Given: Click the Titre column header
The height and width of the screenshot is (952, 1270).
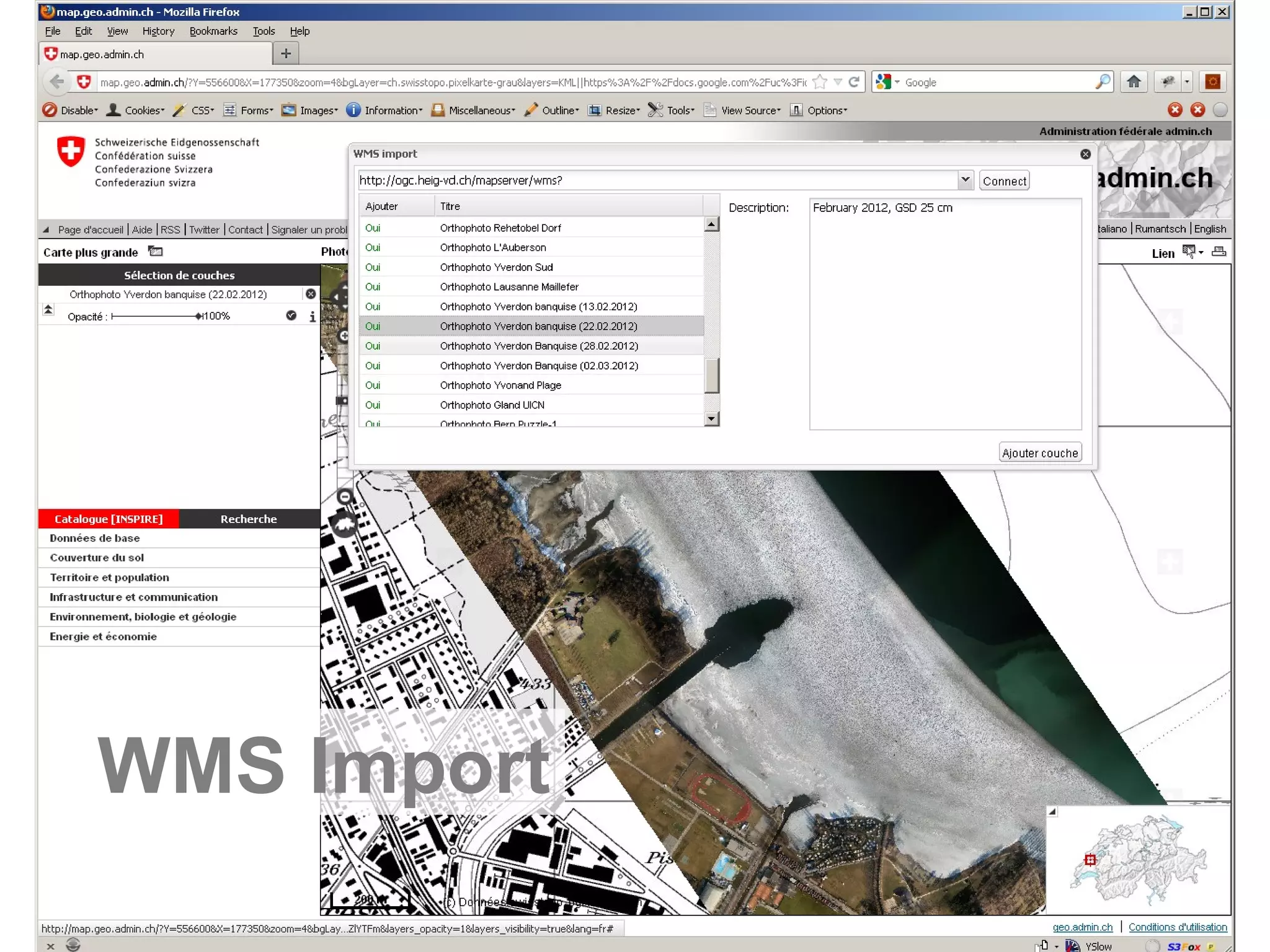Looking at the screenshot, I should pos(569,206).
